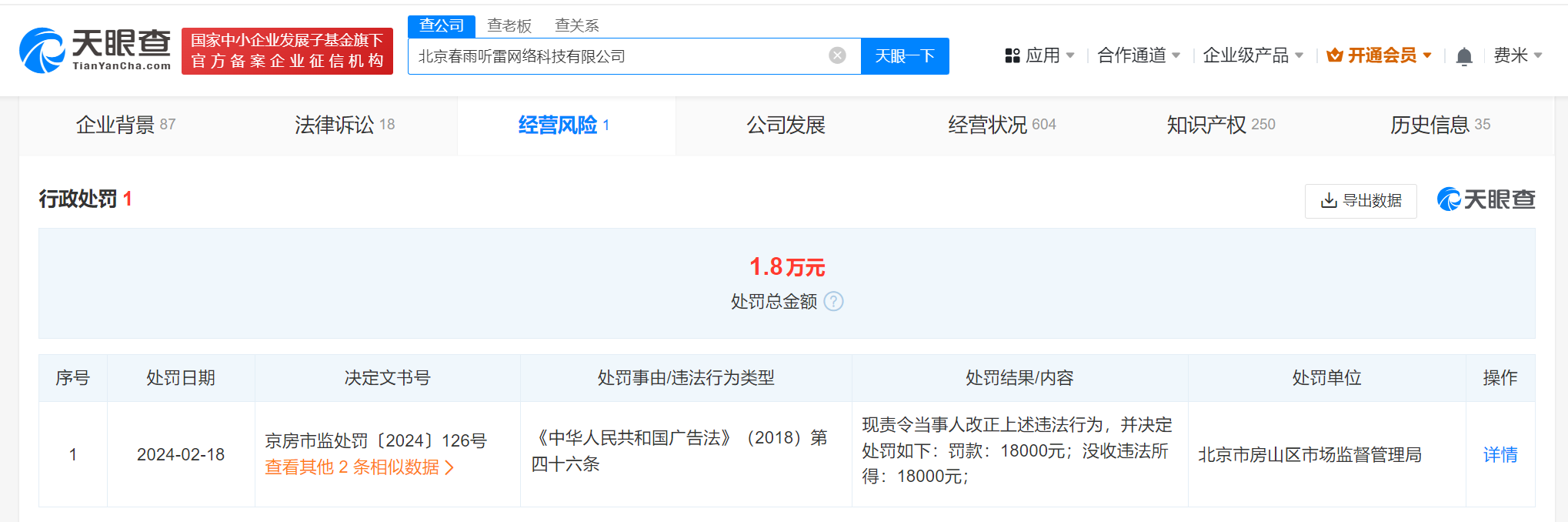Image resolution: width=1568 pixels, height=522 pixels.
Task: Click the 导出数据 export button
Action: [1361, 201]
